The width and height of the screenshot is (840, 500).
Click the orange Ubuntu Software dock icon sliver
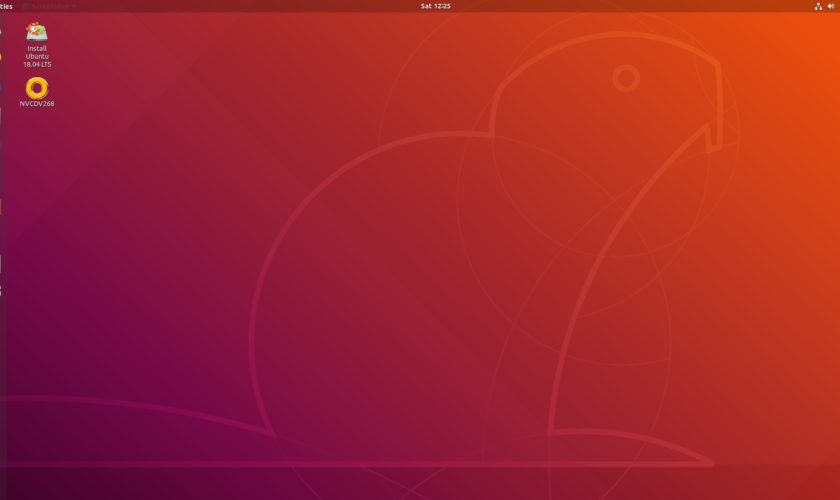[x=1, y=206]
